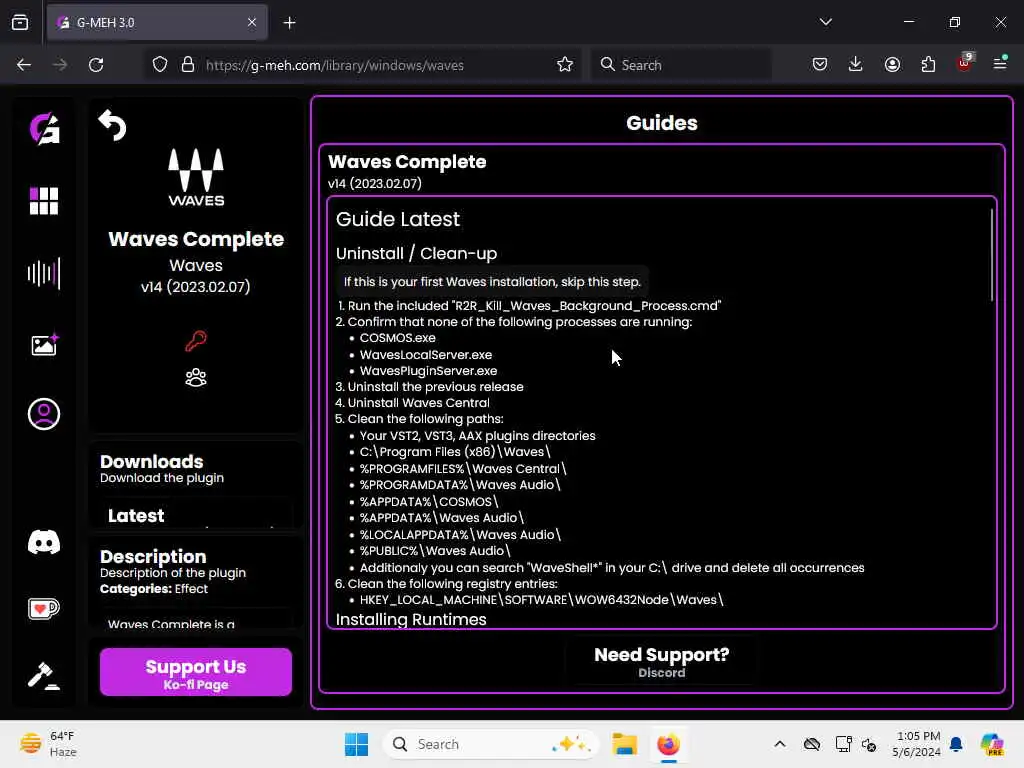Viewport: 1024px width, 768px height.
Task: Click the Uninstall Waves Central step
Action: (418, 403)
